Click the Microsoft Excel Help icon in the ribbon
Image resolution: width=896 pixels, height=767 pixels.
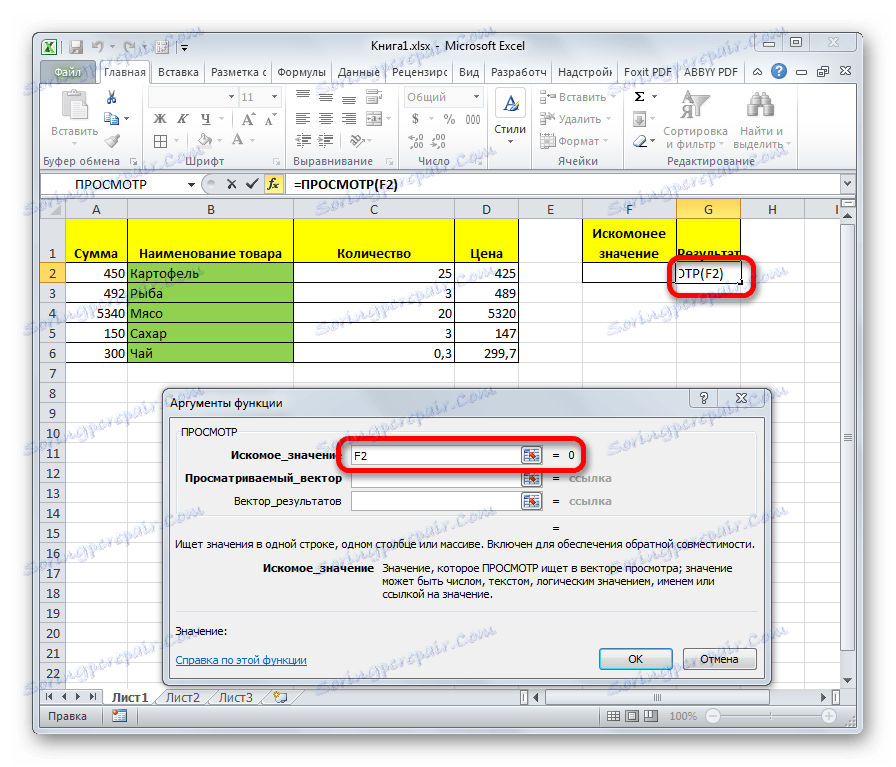click(779, 71)
